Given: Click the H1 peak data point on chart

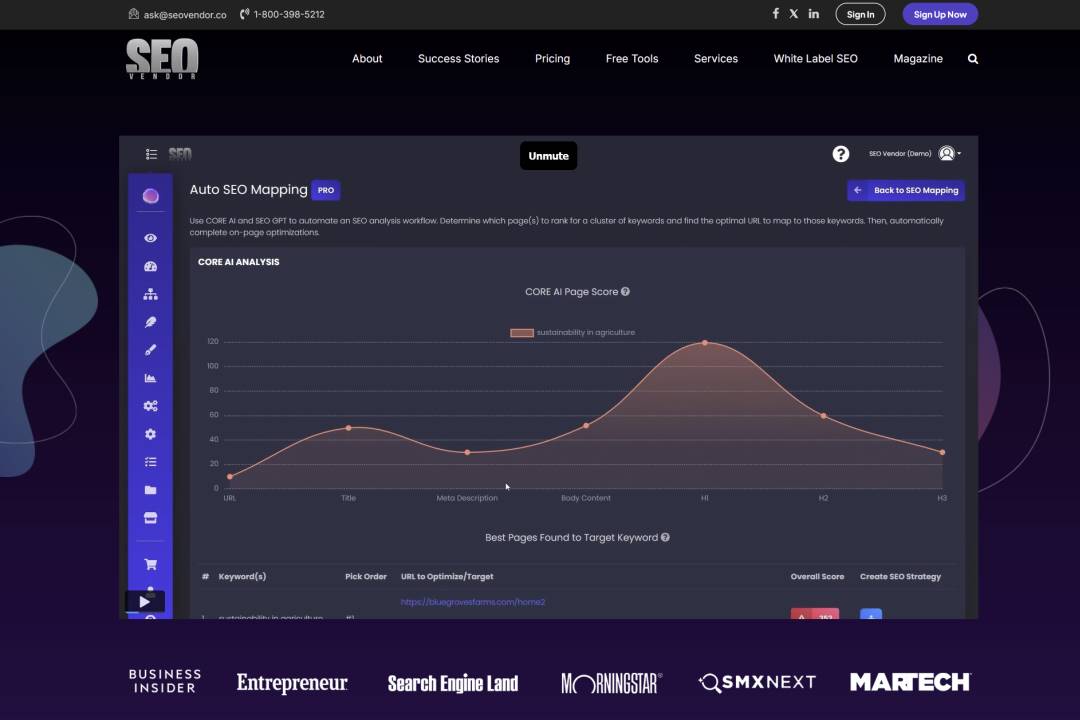Looking at the screenshot, I should click(705, 343).
